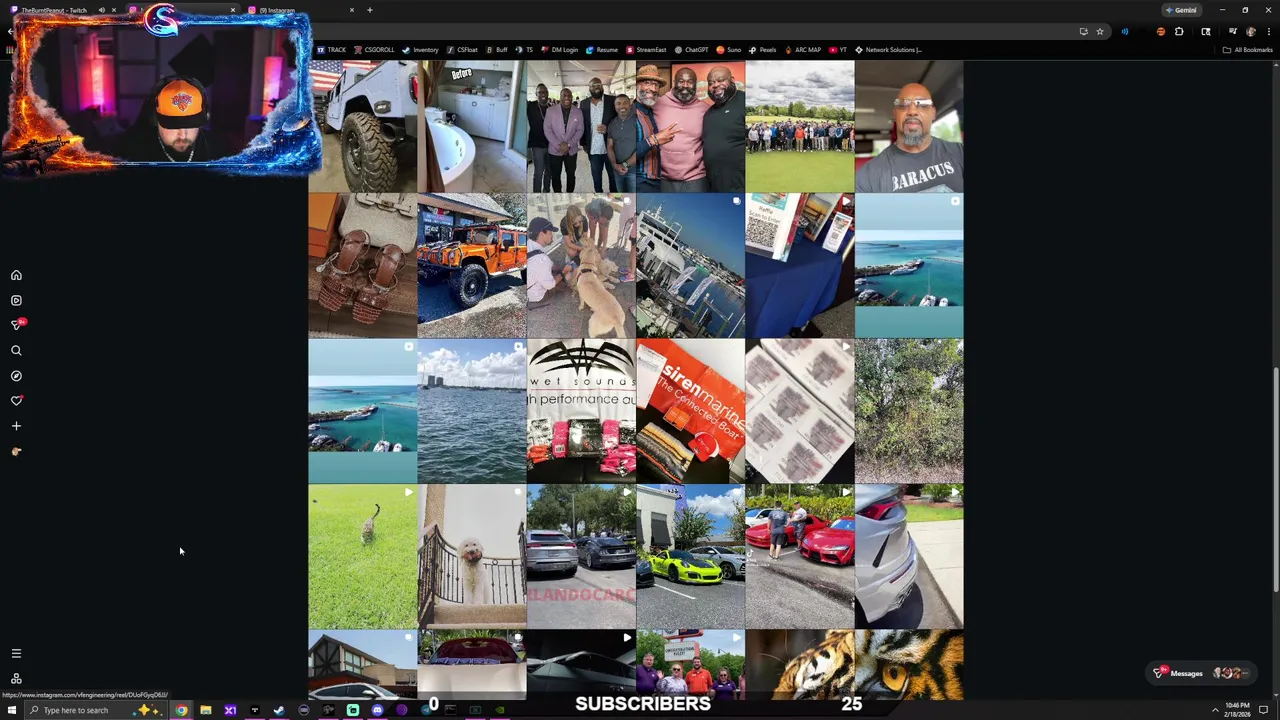1280x720 pixels.
Task: Open Notifications heart icon in sidebar
Action: (16, 401)
